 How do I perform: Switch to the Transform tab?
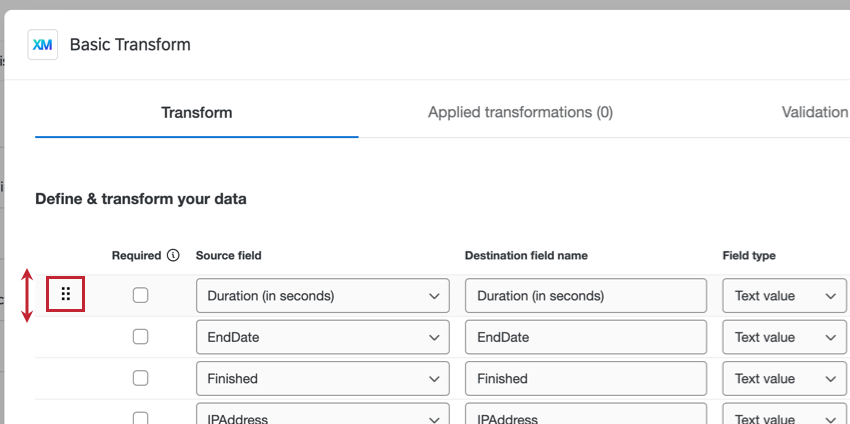point(197,112)
